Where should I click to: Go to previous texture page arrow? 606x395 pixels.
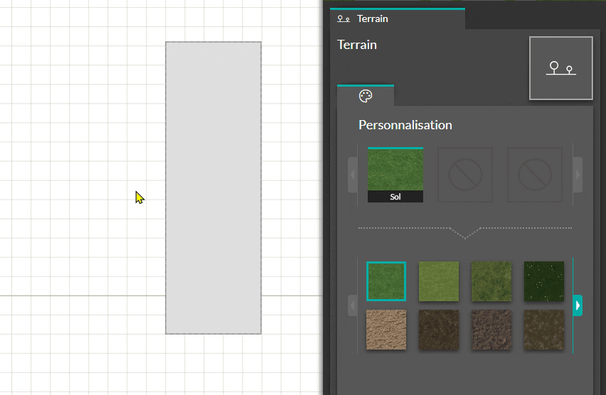click(x=352, y=305)
